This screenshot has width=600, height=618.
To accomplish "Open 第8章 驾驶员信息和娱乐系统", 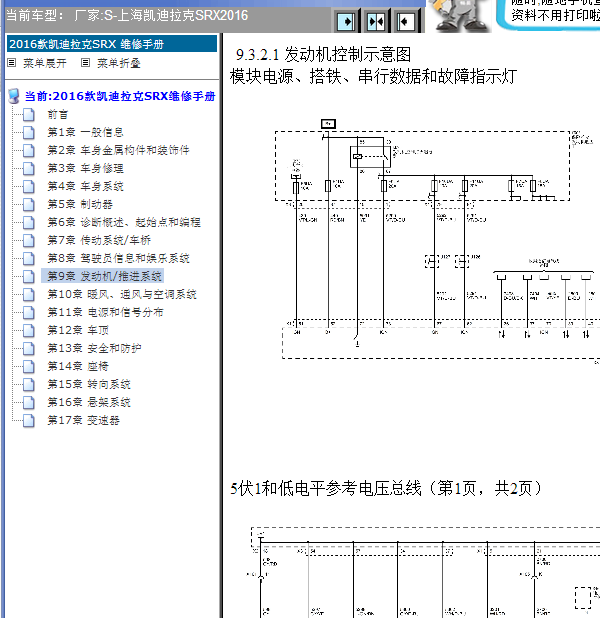I will [x=118, y=258].
